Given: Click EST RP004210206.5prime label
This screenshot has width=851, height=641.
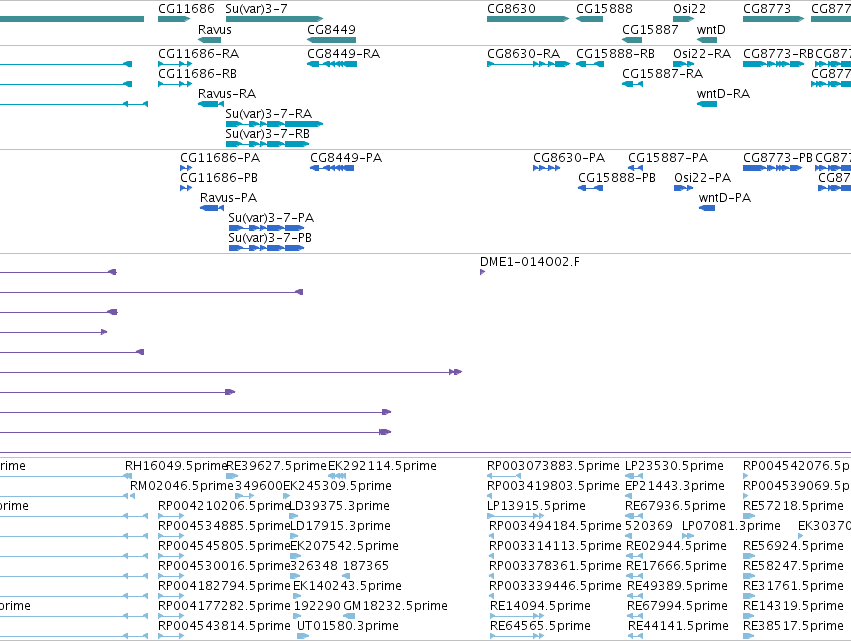Looking at the screenshot, I should pos(224,506).
